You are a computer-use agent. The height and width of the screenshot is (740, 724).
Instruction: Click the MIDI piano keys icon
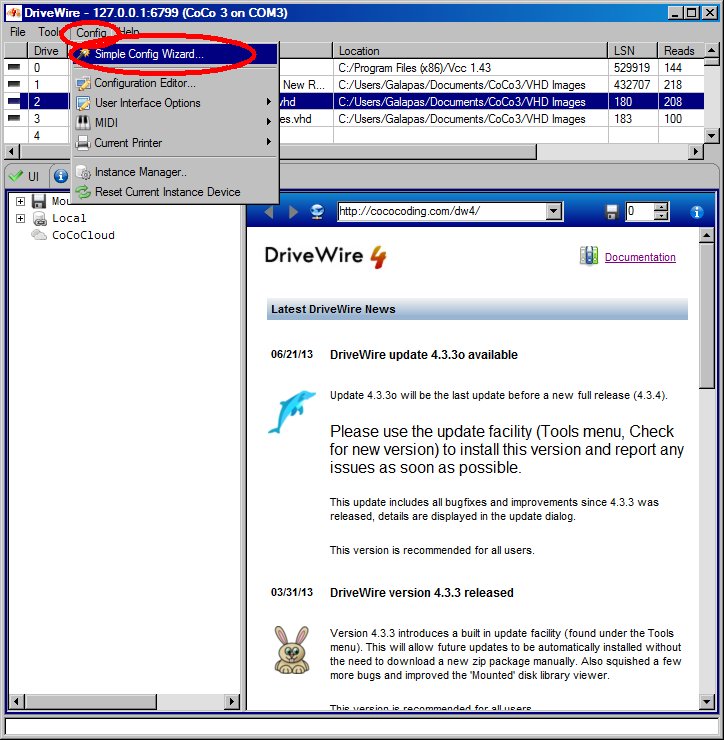84,123
